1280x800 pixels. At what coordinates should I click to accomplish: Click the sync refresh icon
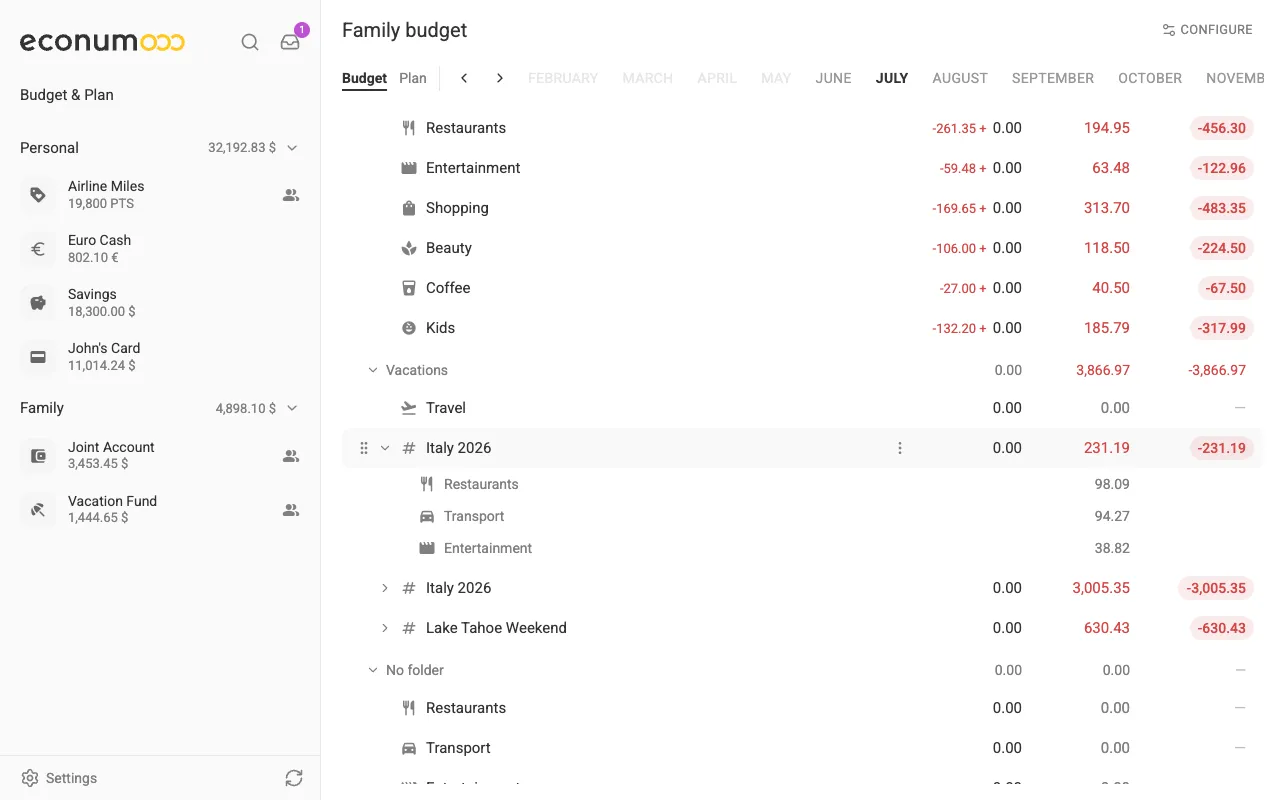pos(293,778)
